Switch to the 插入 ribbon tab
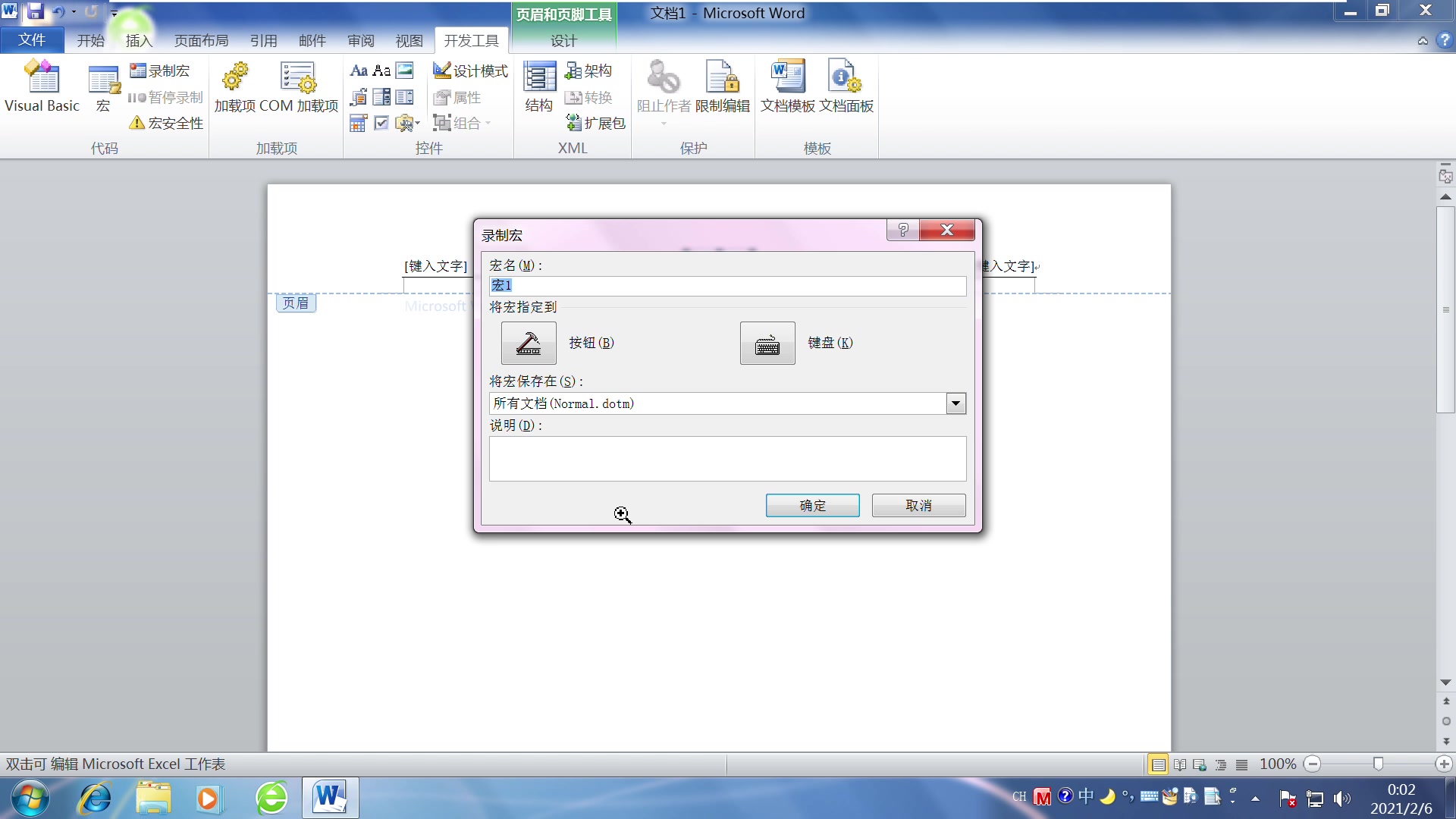Screen dimensions: 1456x819 pyautogui.click(x=138, y=40)
